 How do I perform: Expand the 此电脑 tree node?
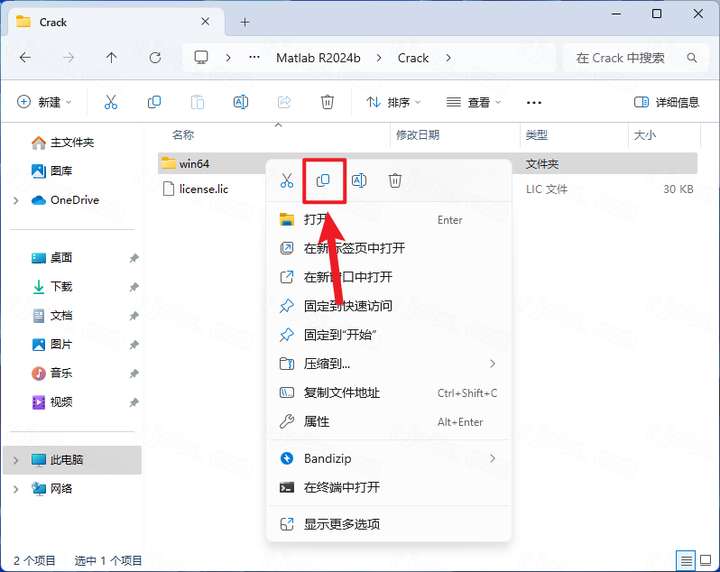coord(16,460)
